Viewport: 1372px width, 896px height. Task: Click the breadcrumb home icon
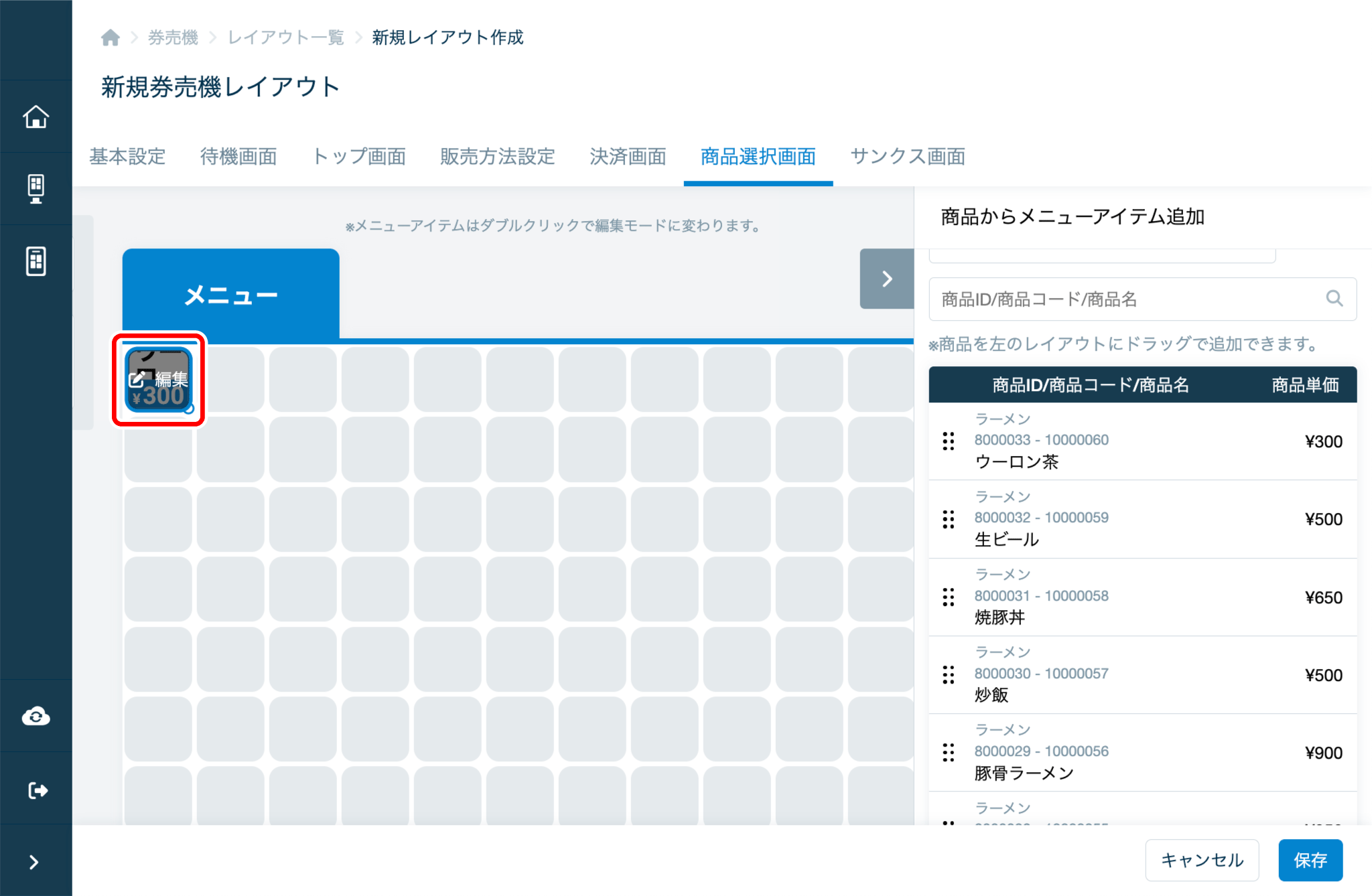tap(111, 38)
